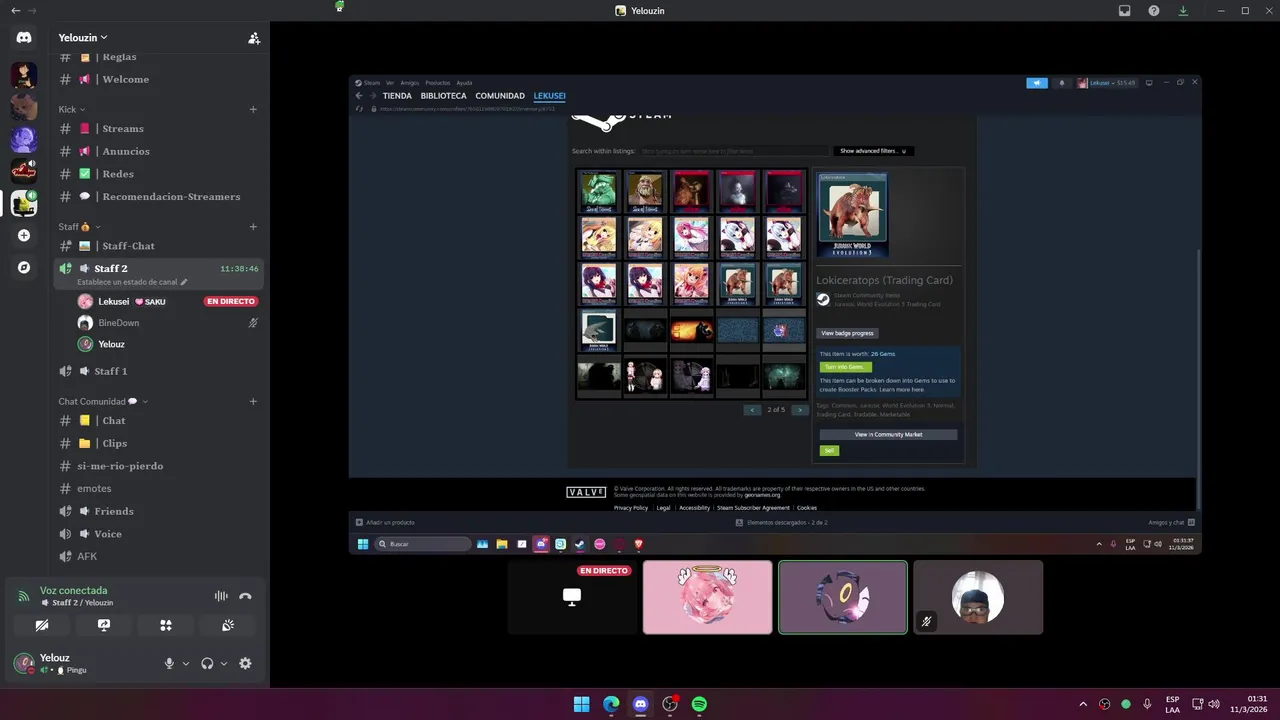The image size is (1280, 720).
Task: Open the Clips text channel
Action: pyautogui.click(x=160, y=443)
